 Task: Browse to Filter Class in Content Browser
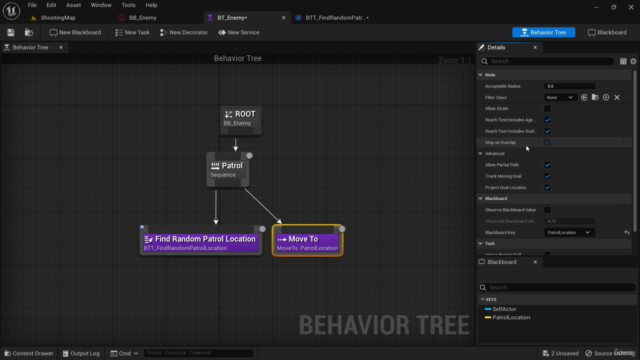pos(595,98)
